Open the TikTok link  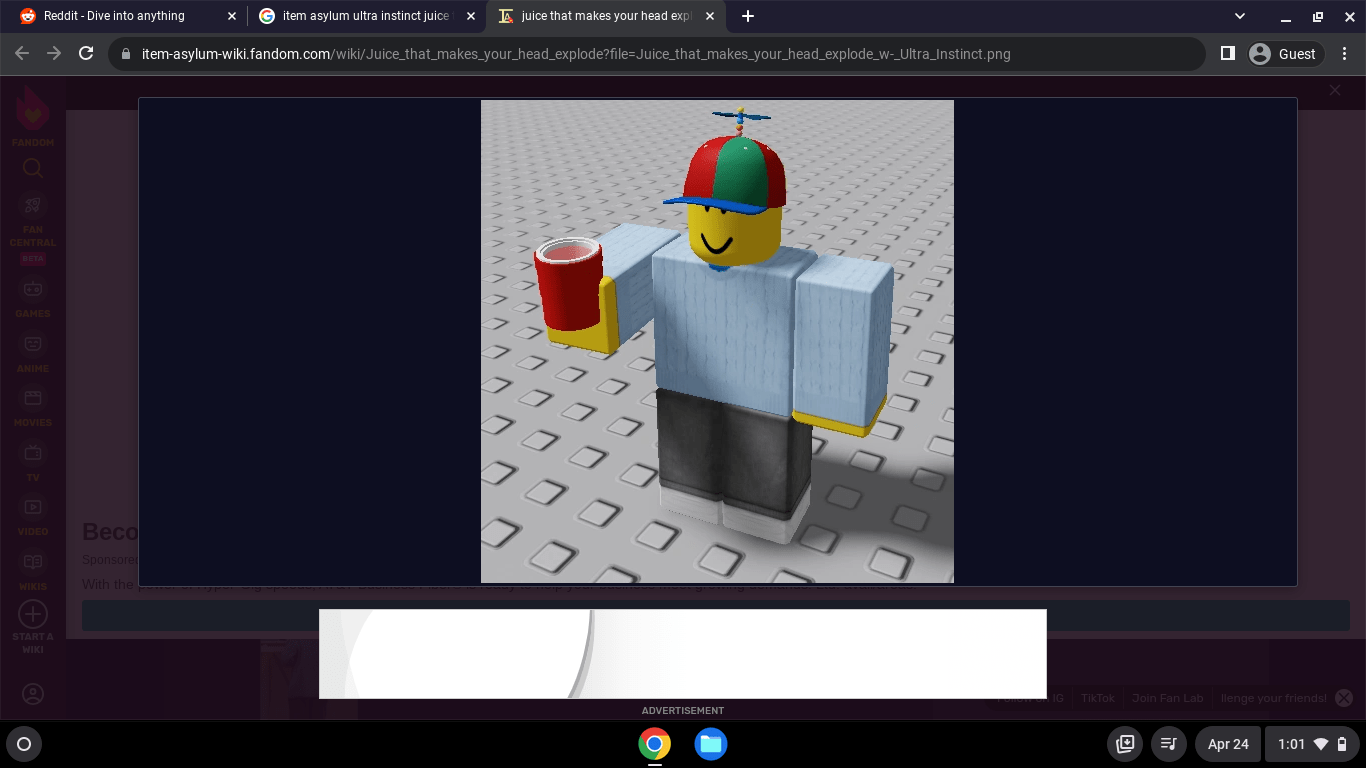[1097, 698]
